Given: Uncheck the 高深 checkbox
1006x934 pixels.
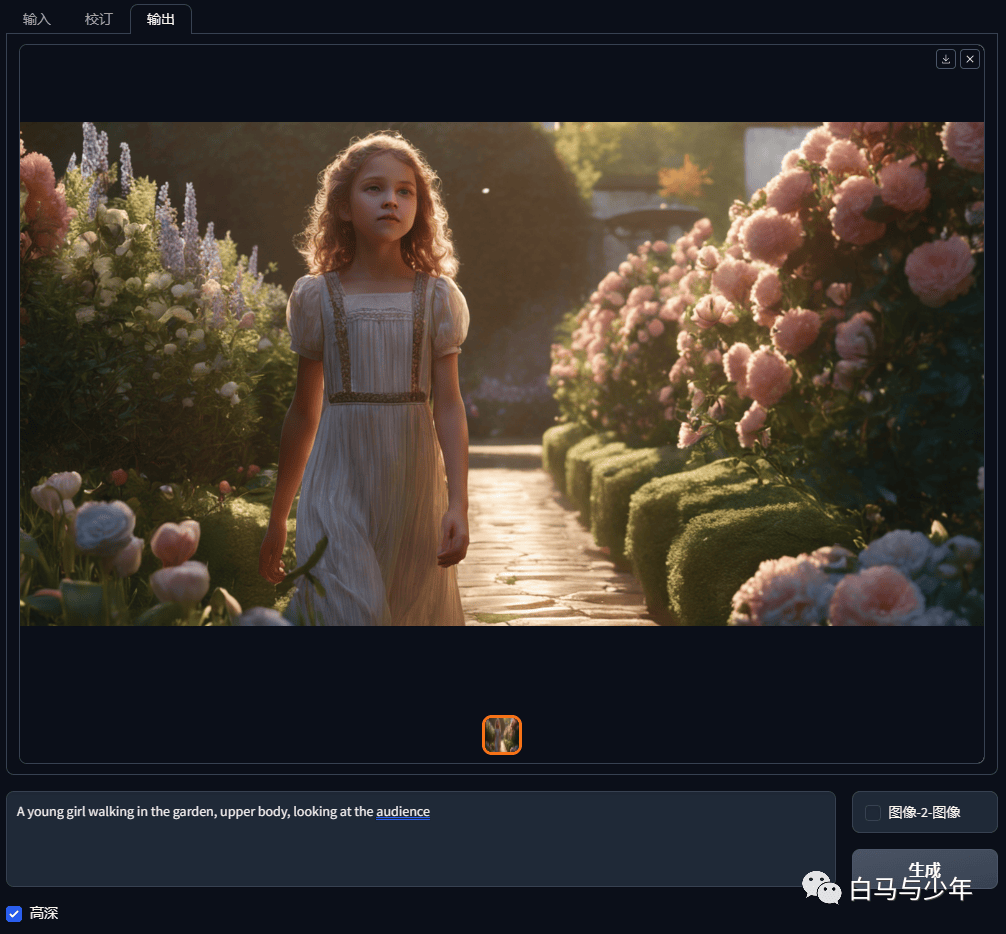Looking at the screenshot, I should point(13,913).
